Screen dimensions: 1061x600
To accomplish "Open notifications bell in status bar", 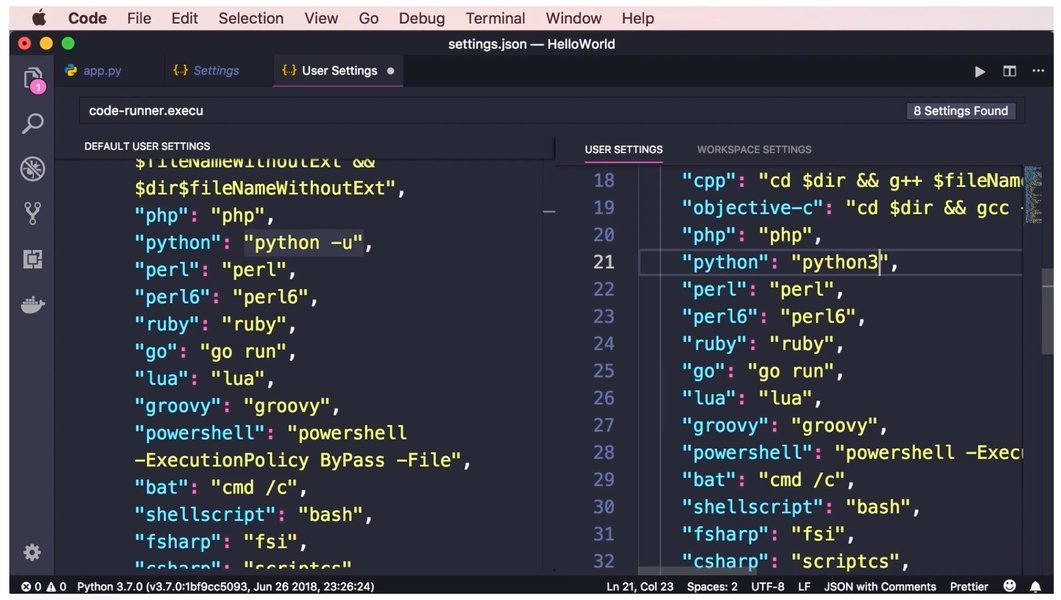I will 1035,586.
